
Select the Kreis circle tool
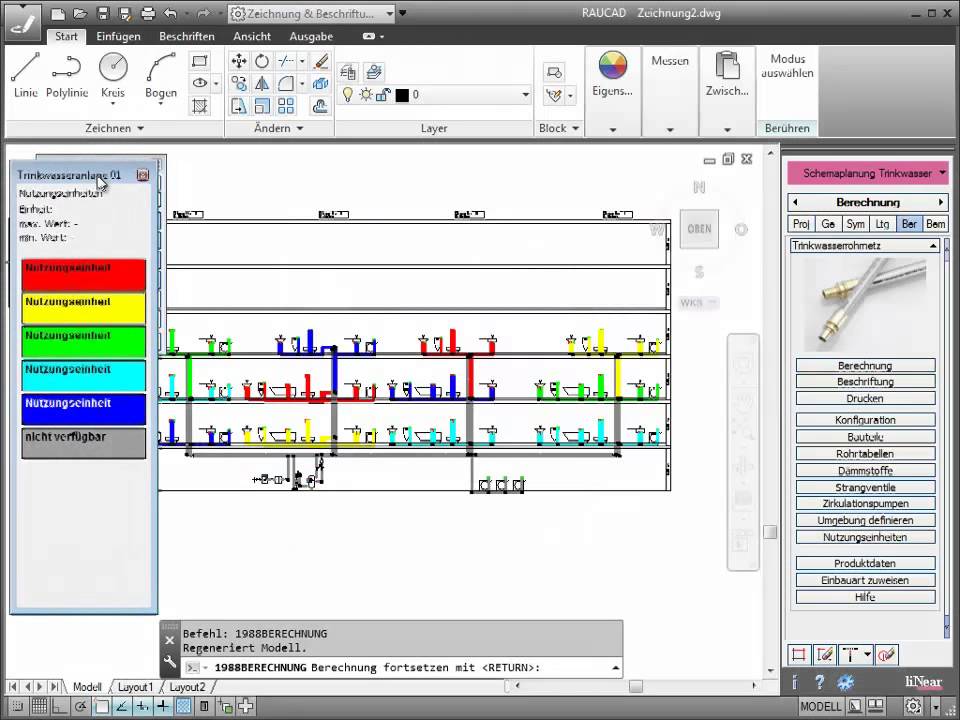(113, 75)
